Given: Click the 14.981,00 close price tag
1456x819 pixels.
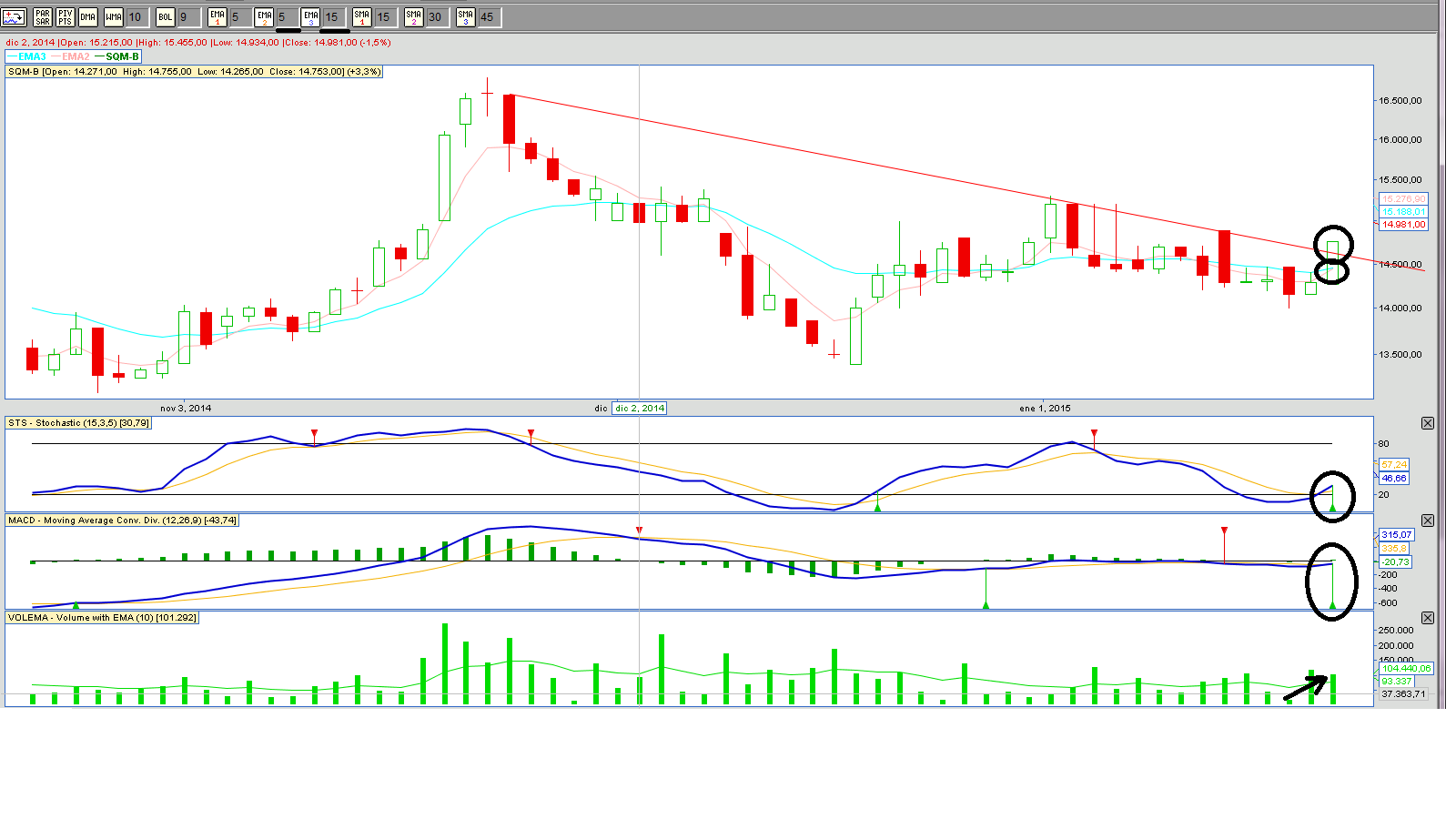Looking at the screenshot, I should [1403, 224].
